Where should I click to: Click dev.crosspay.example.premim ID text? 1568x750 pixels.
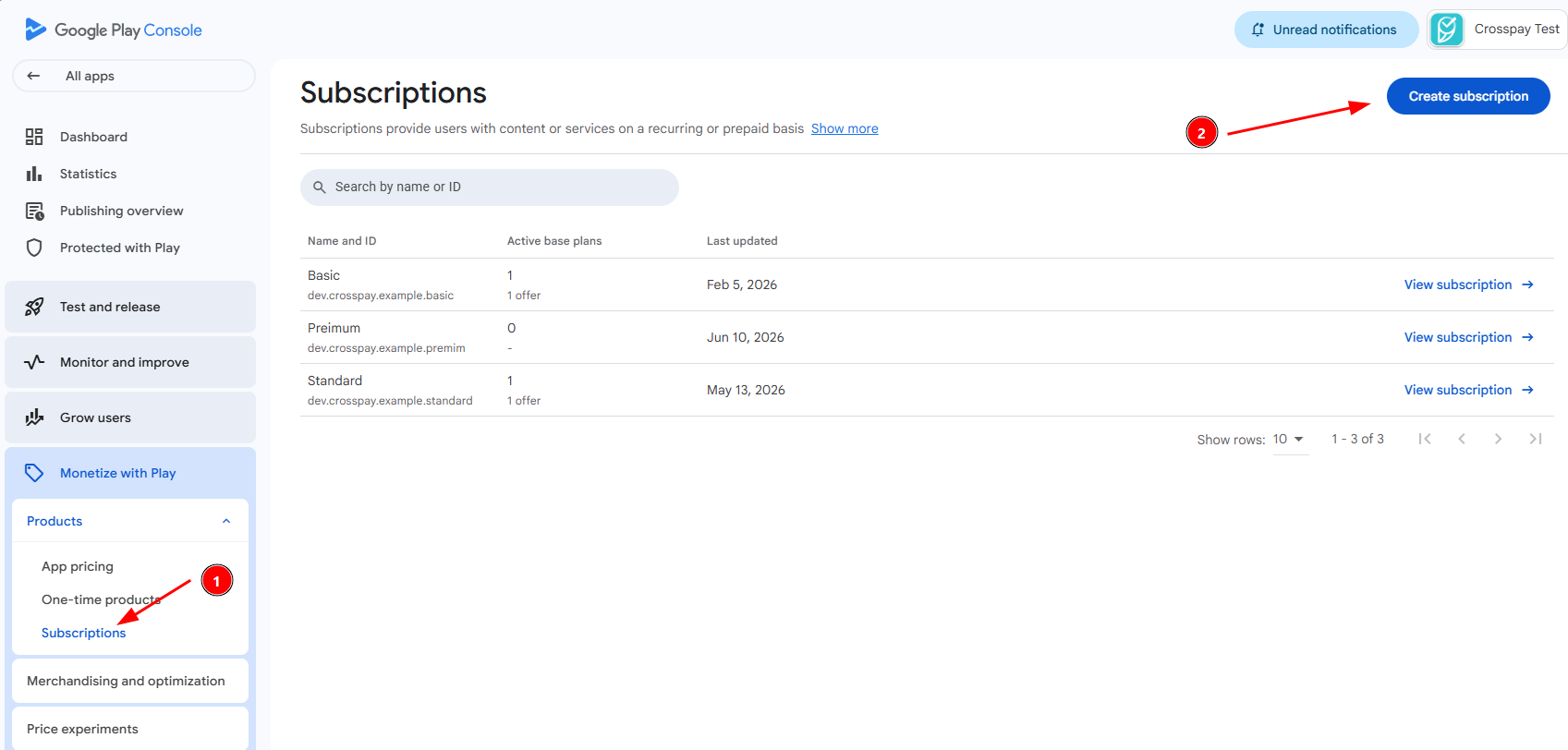tap(386, 348)
